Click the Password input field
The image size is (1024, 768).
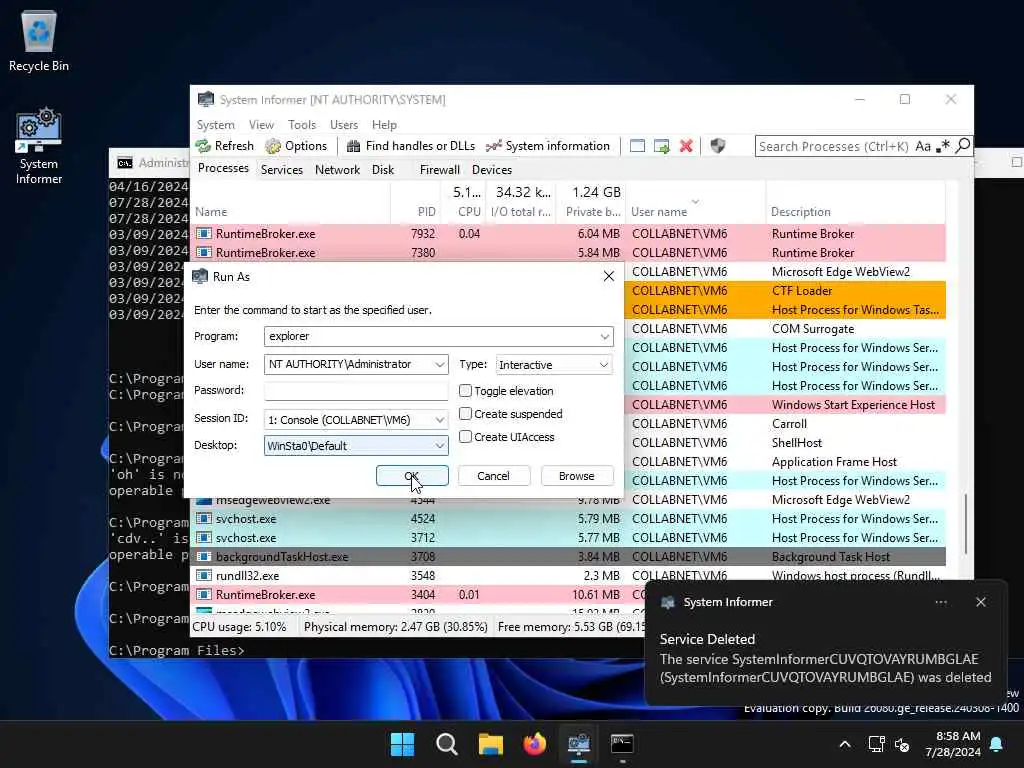coord(356,391)
